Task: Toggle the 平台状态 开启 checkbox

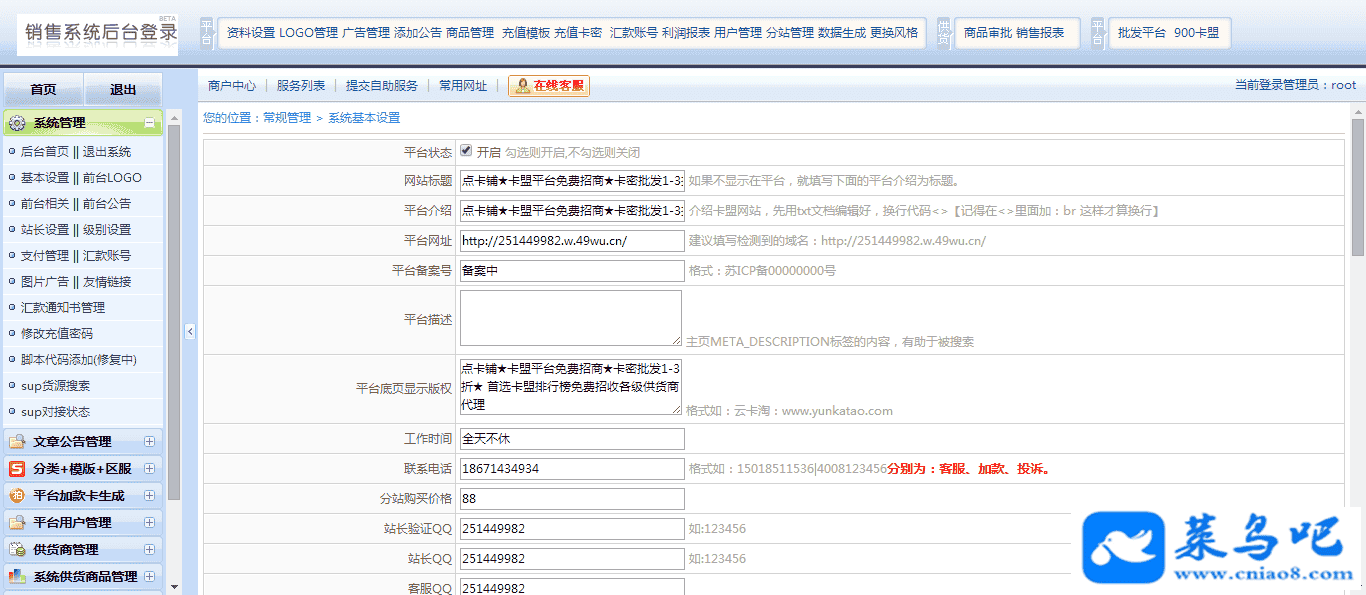Action: [466, 151]
